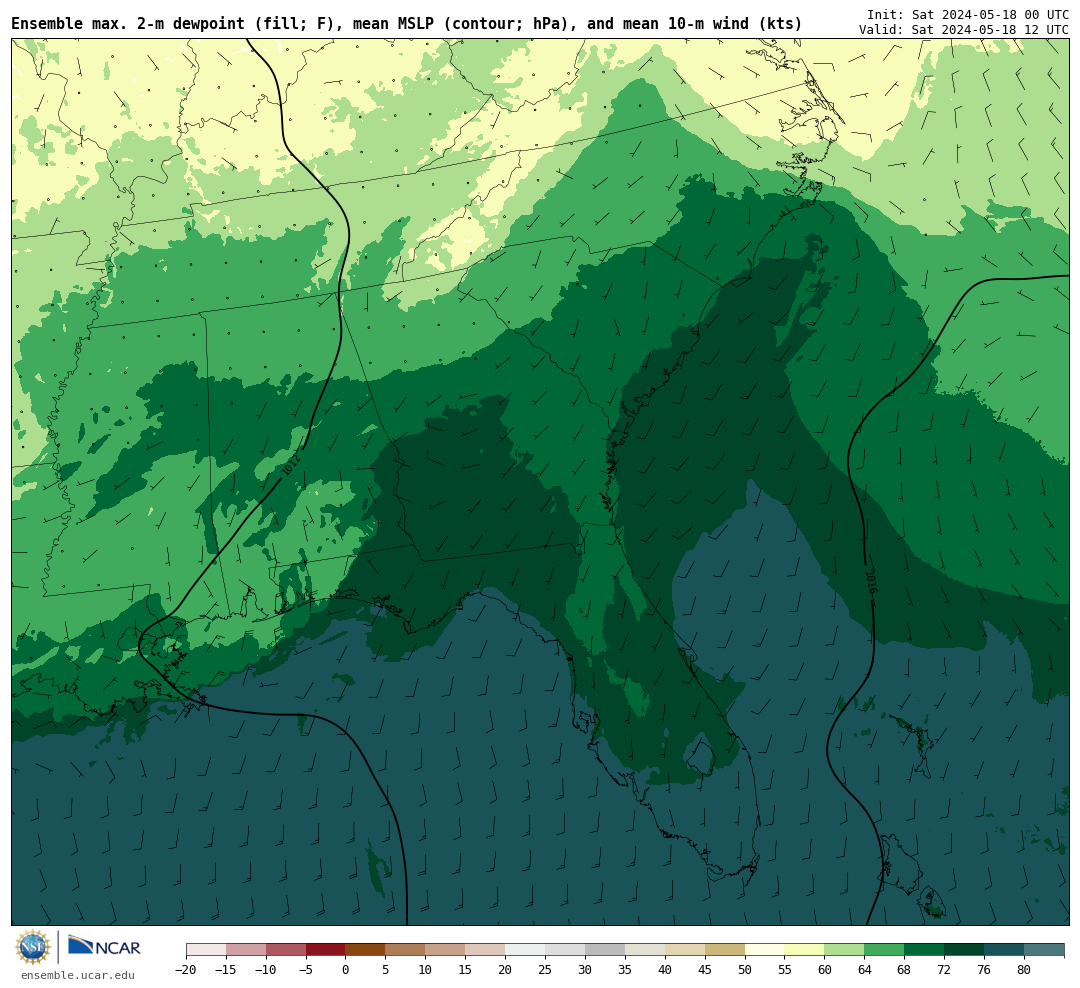Click the colorbar tick label -20
The height and width of the screenshot is (988, 1080).
pos(185,970)
